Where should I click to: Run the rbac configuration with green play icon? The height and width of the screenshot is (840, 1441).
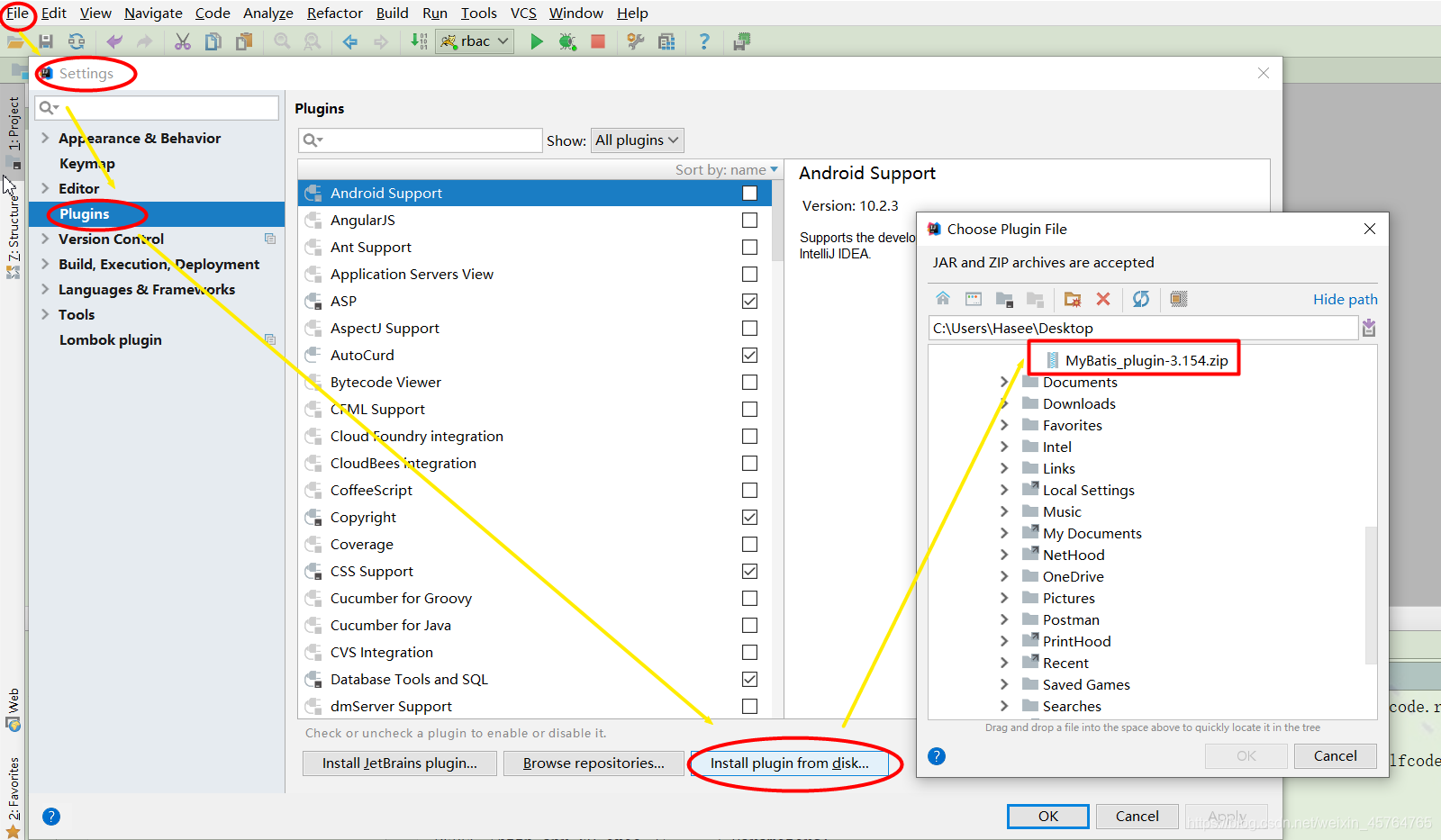(x=536, y=41)
